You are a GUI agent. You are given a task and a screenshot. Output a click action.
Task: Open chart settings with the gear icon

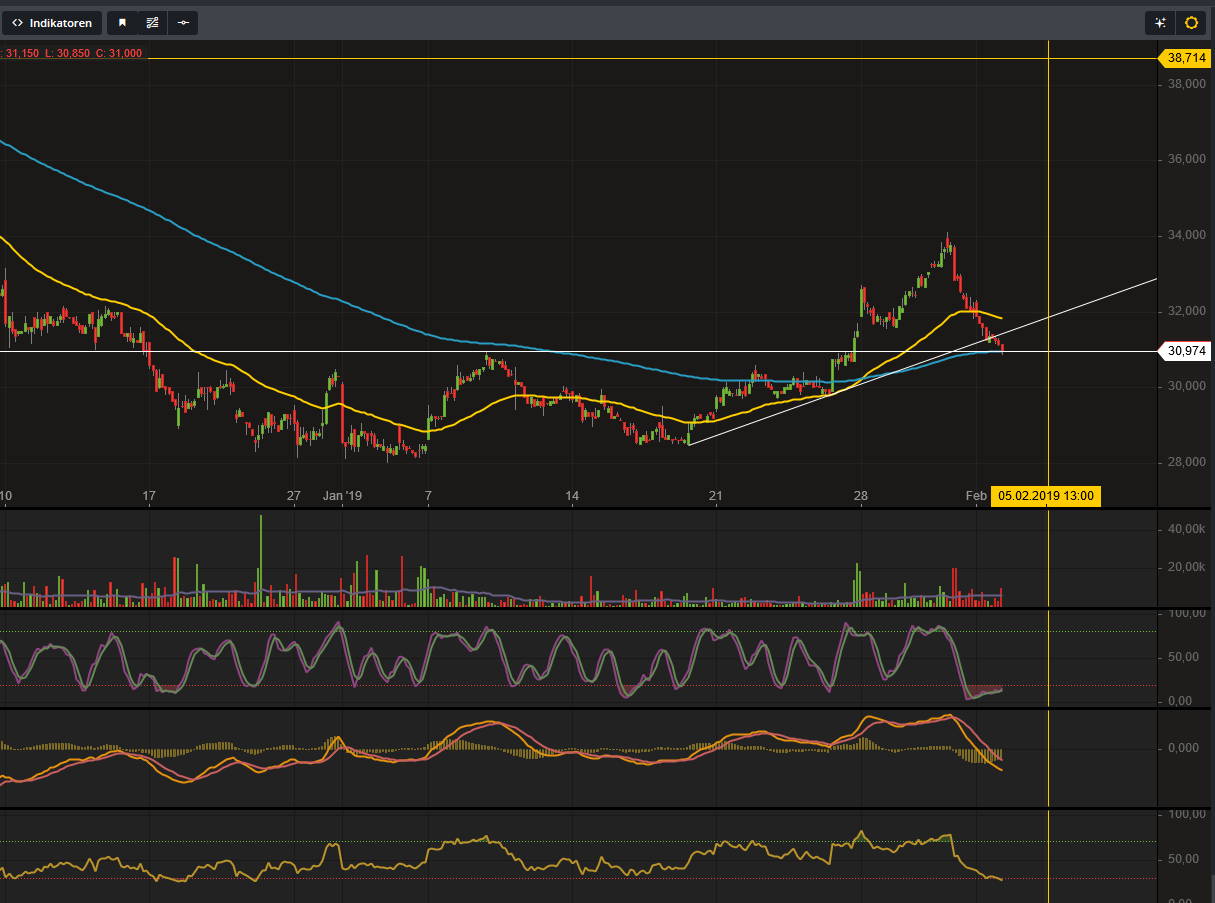point(1191,22)
